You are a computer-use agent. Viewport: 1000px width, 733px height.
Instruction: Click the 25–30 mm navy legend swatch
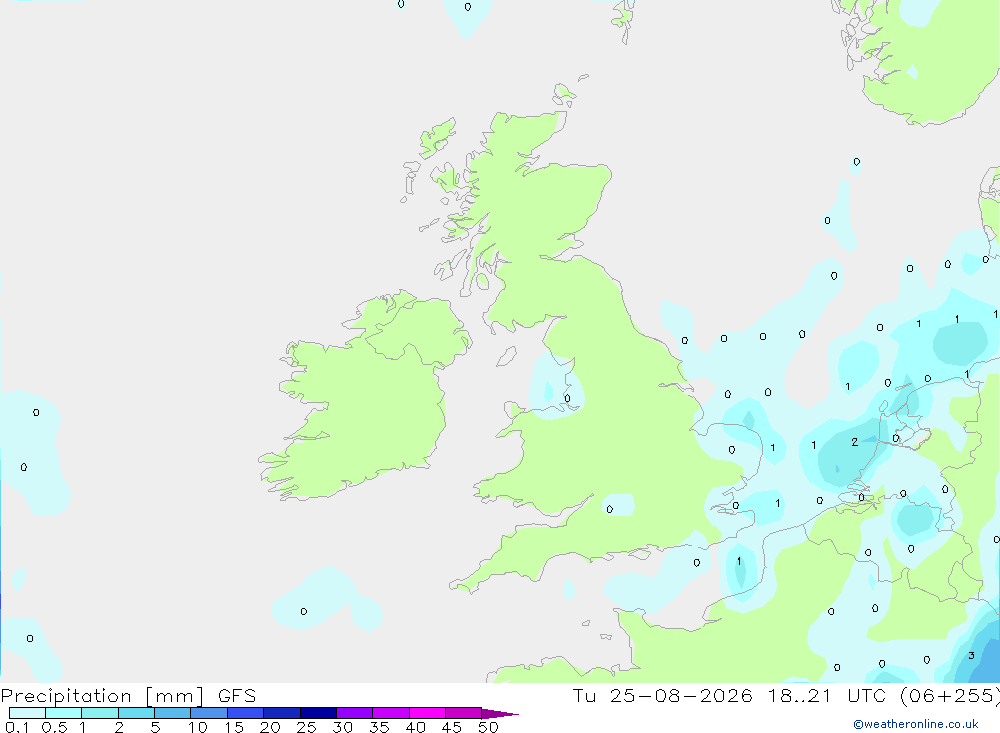pos(318,713)
